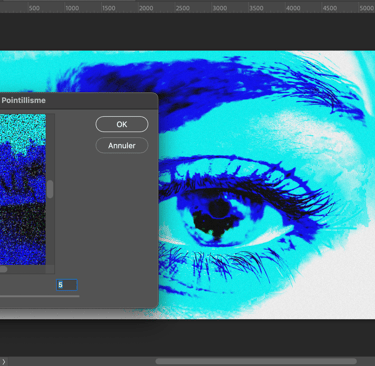
Task: Click the 2000 mark on the ruler
Action: (x=146, y=8)
